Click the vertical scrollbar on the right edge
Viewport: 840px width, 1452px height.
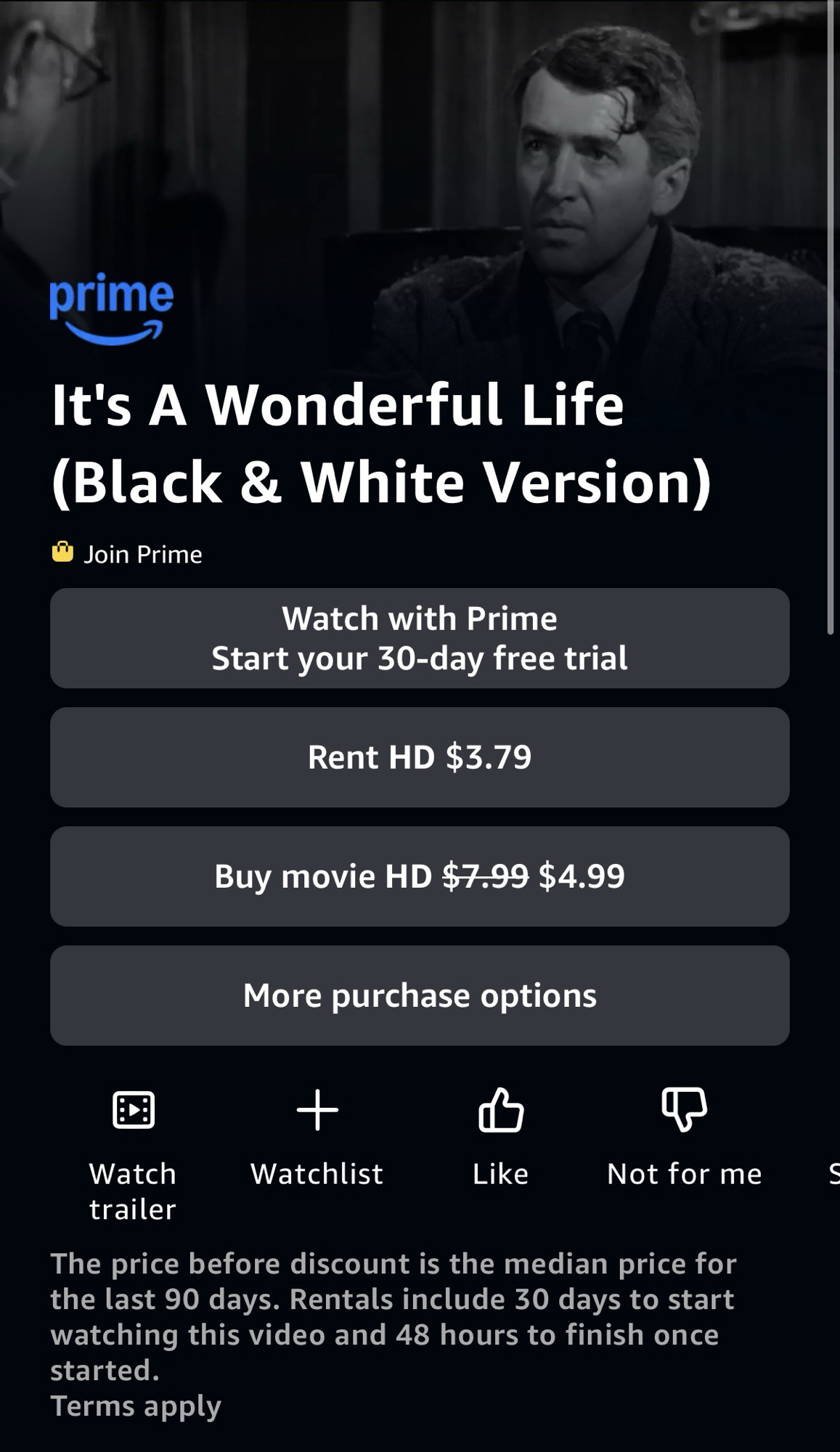[831, 317]
